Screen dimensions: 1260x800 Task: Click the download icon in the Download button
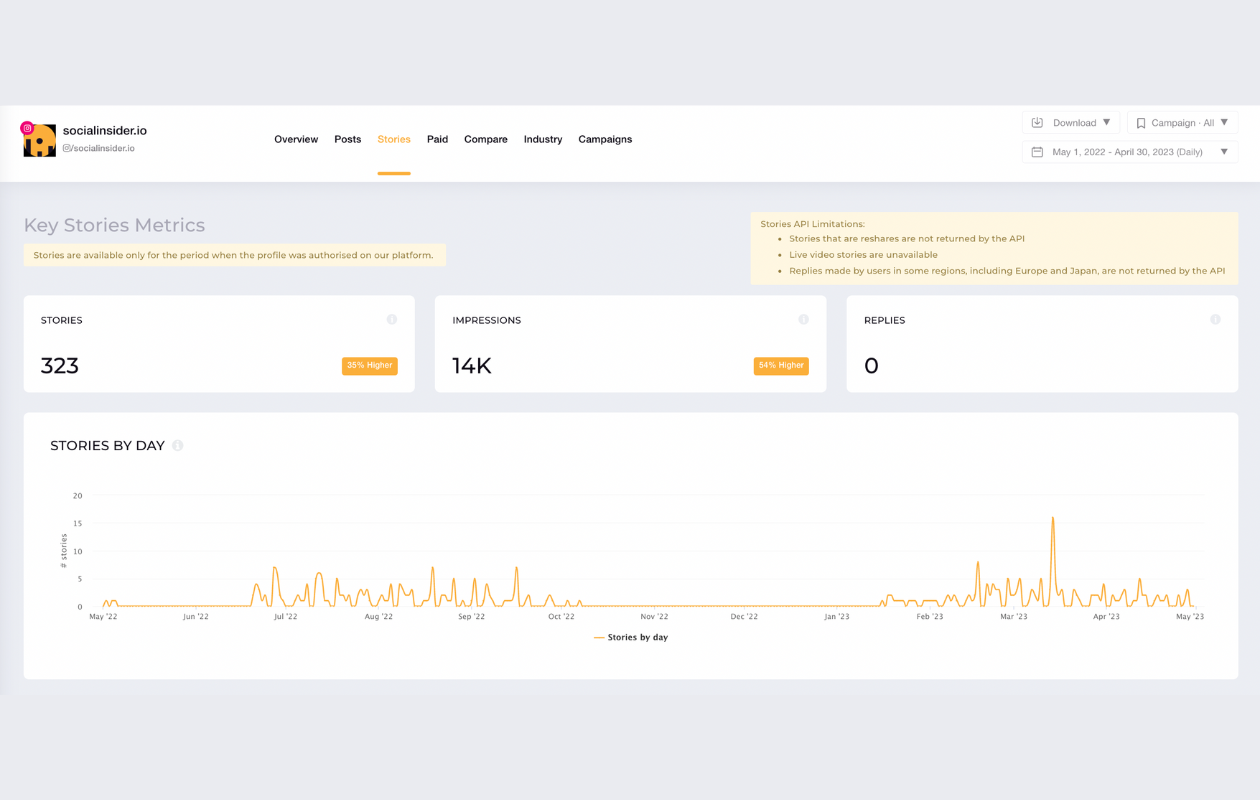point(1037,123)
